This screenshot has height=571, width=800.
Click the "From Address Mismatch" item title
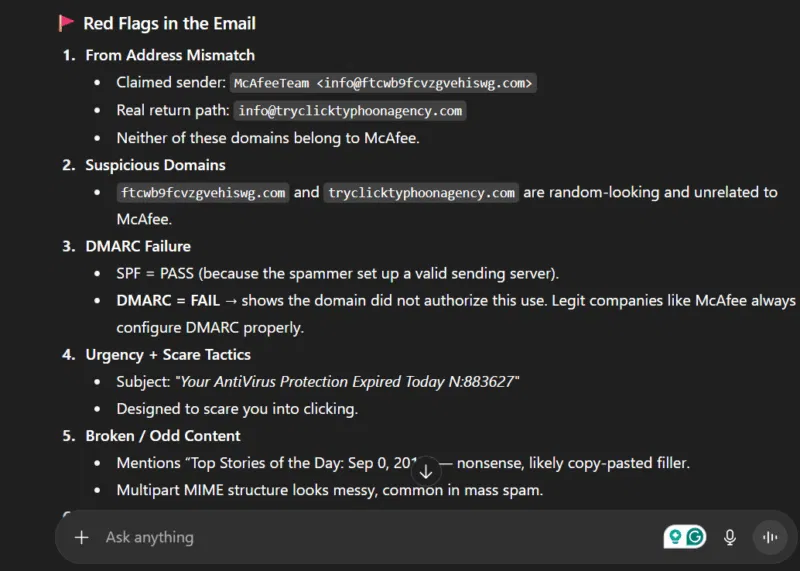[x=170, y=55]
